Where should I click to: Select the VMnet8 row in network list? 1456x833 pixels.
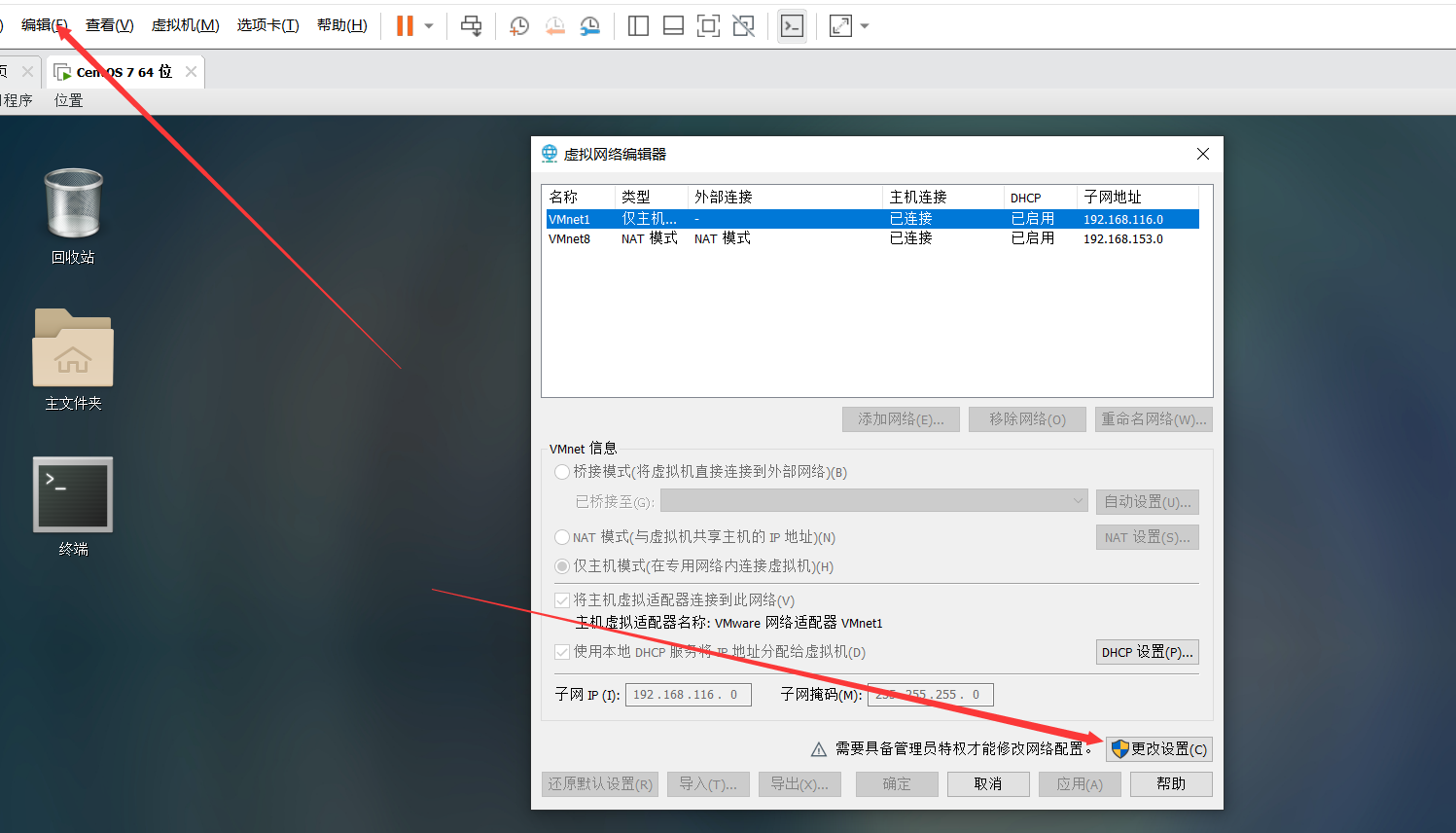pos(872,238)
